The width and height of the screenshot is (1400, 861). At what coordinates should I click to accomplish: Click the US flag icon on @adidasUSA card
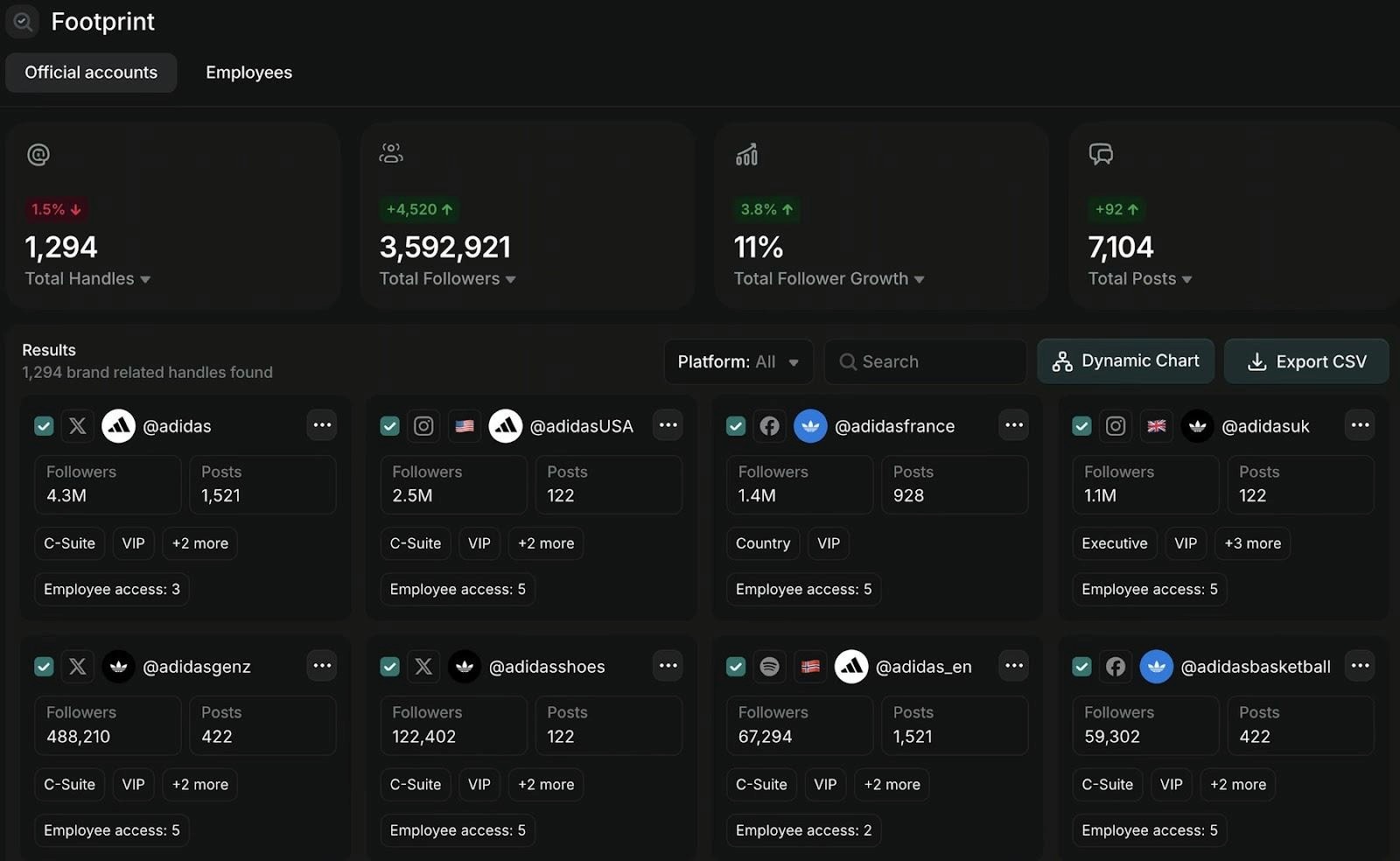click(465, 426)
